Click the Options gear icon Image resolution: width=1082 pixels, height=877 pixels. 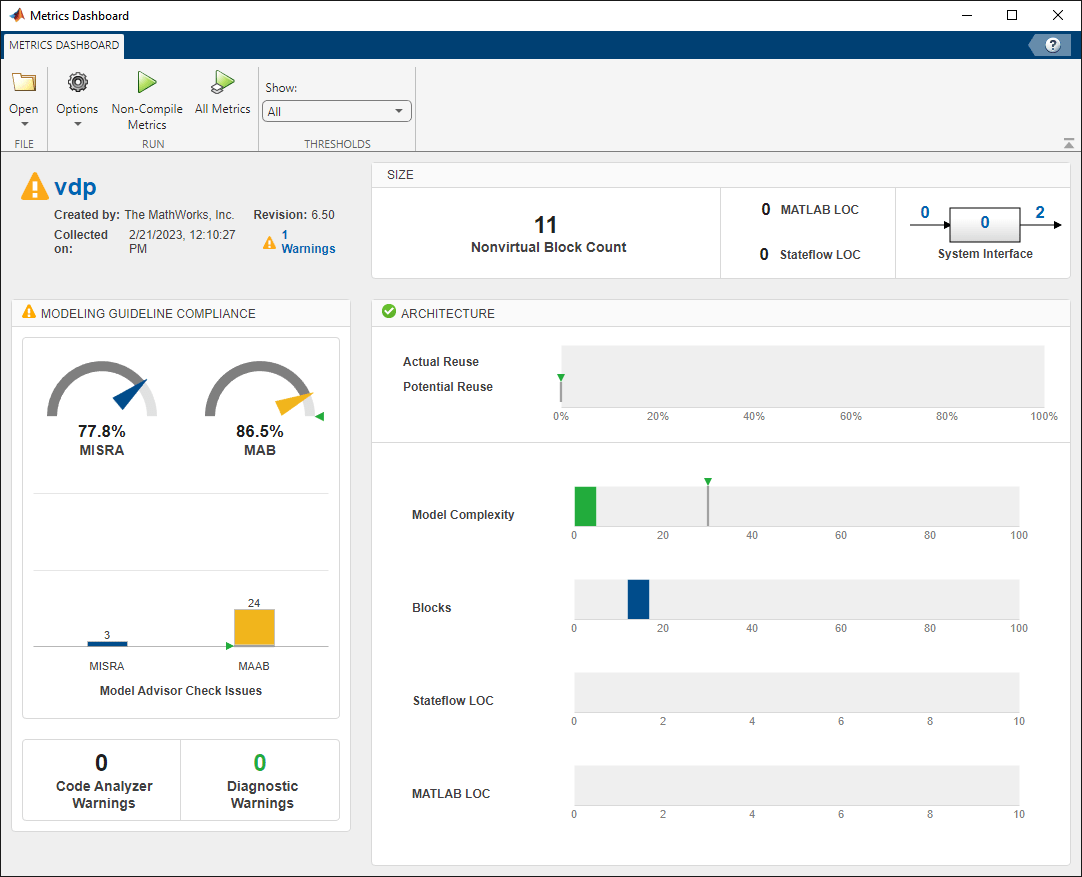[x=77, y=83]
